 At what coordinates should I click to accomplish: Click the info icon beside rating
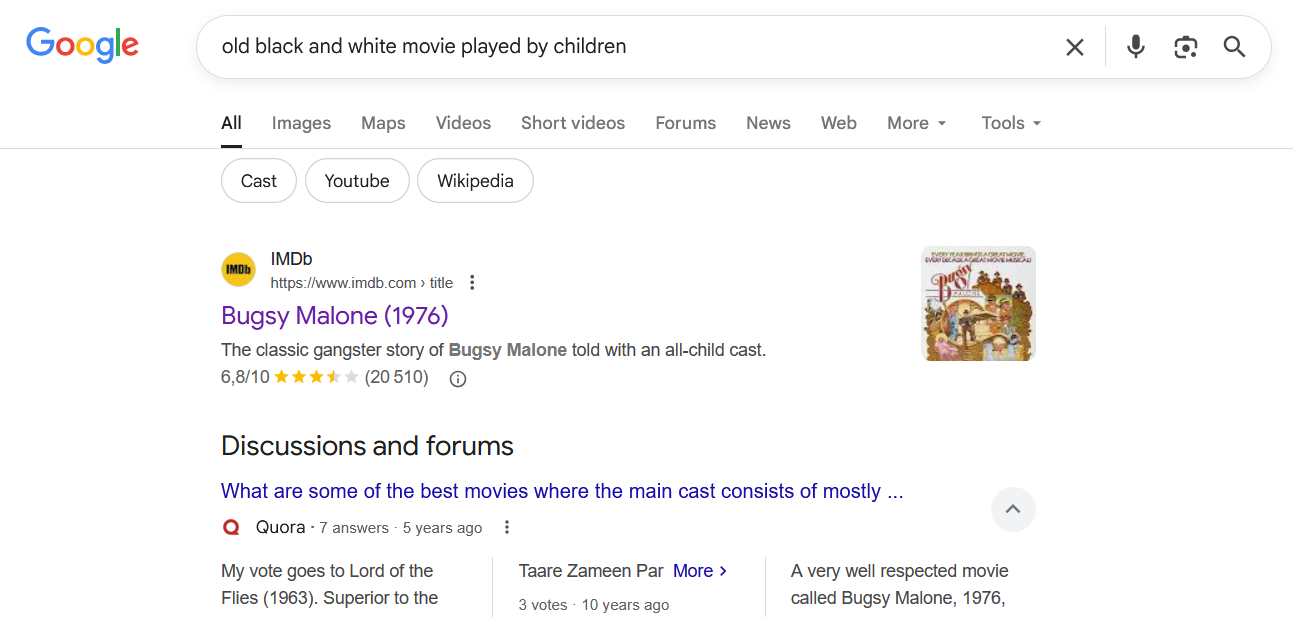[458, 379]
